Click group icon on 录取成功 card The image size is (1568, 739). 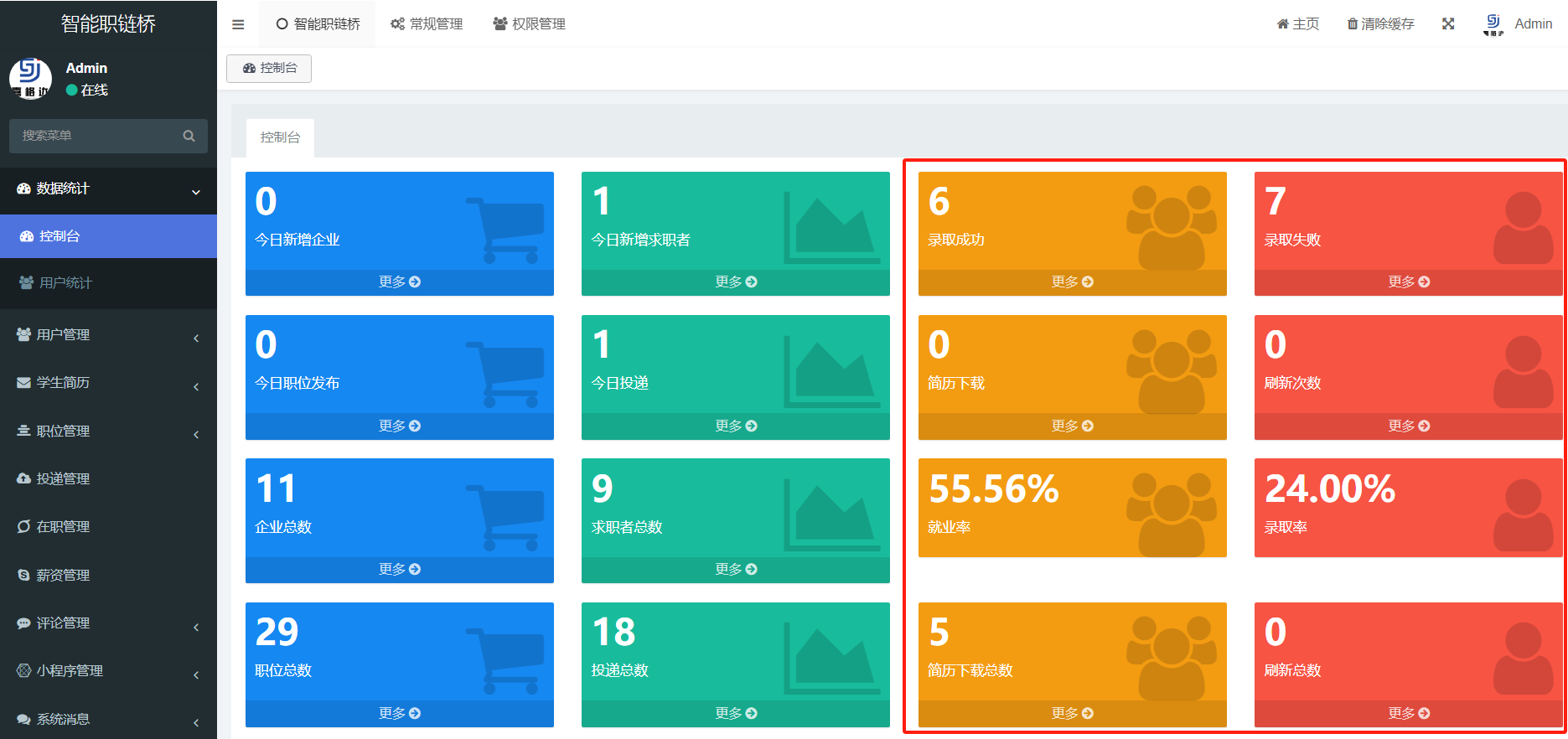click(x=1171, y=227)
